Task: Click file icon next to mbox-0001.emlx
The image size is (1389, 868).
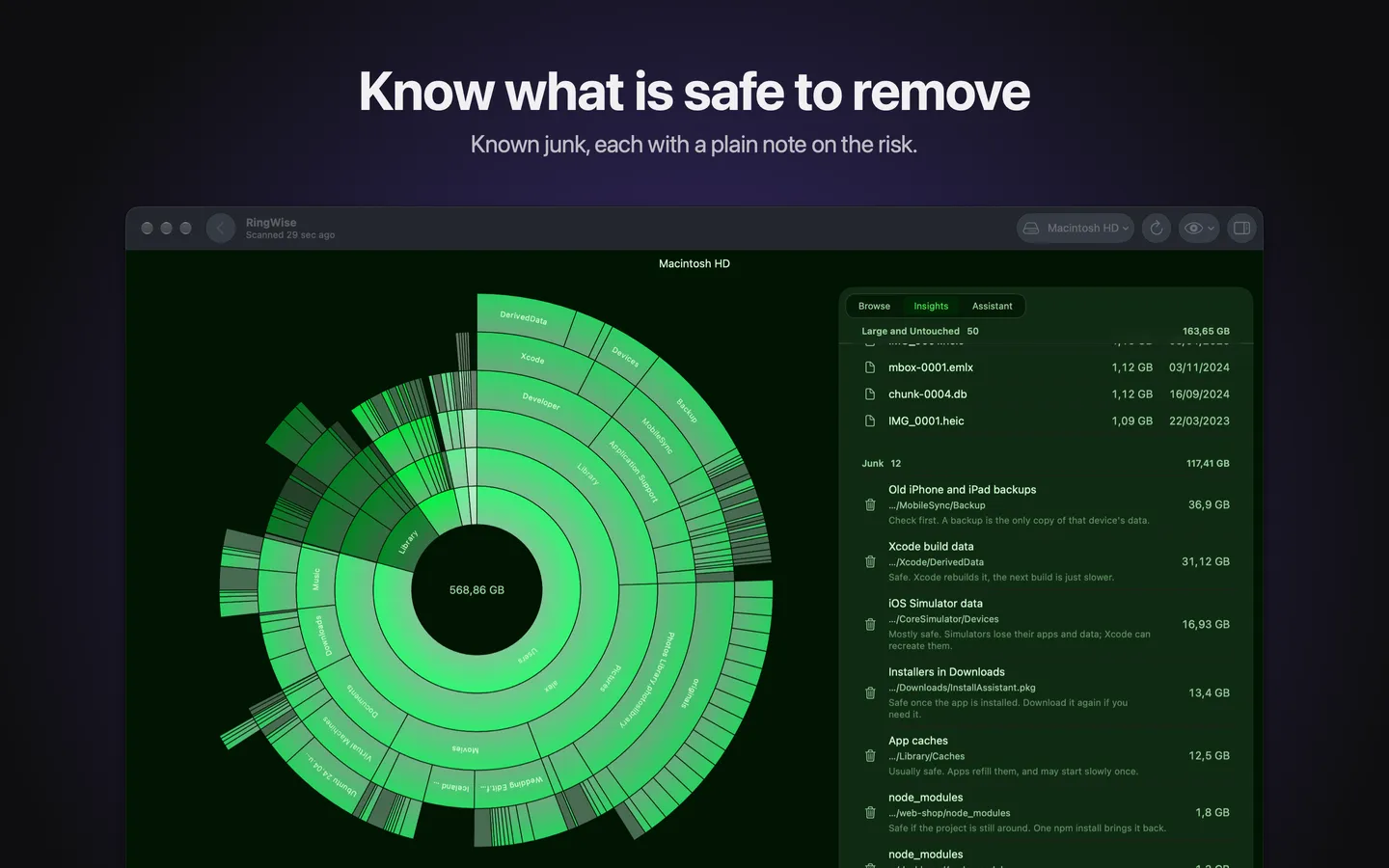Action: 870,367
